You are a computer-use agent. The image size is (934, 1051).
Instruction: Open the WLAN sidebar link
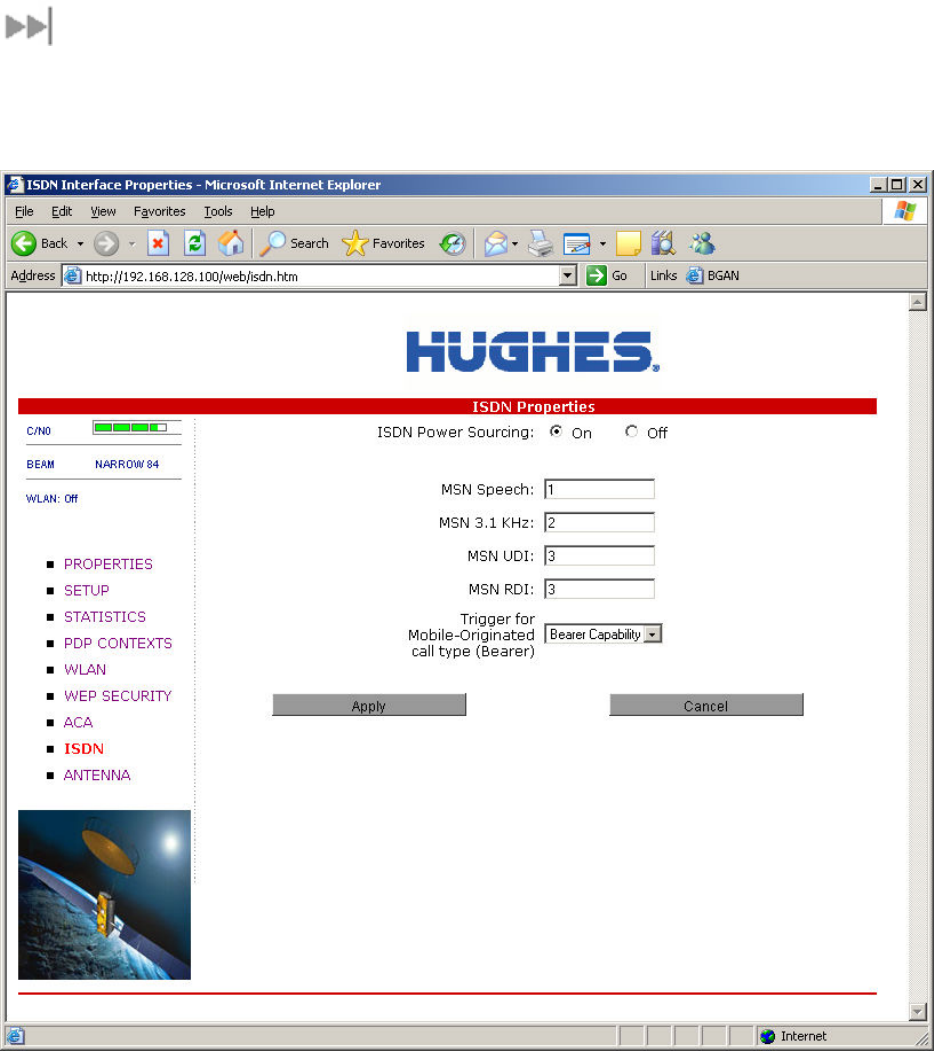pos(85,669)
